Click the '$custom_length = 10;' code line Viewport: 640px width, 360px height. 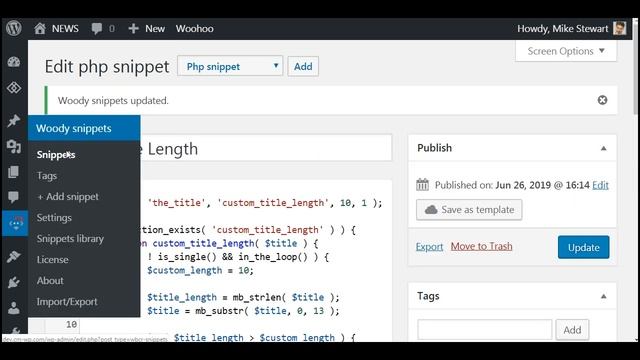pyautogui.click(x=200, y=270)
